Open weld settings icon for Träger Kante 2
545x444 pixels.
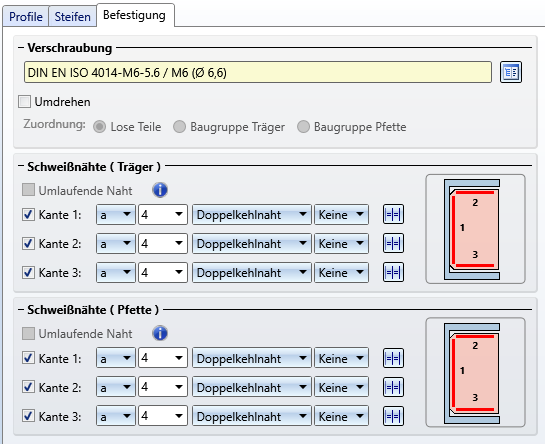click(393, 243)
